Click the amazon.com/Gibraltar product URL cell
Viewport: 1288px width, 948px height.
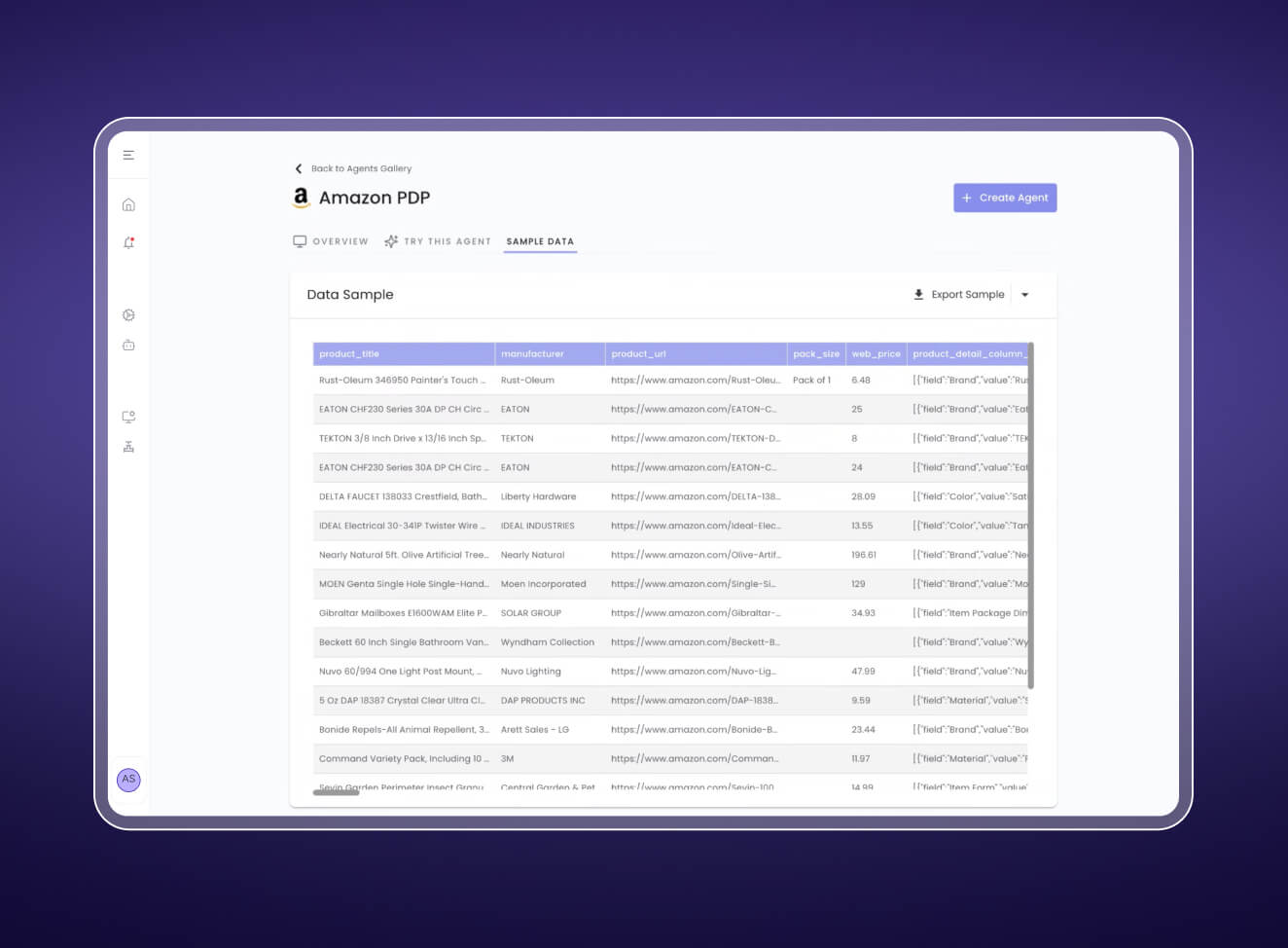tap(696, 614)
